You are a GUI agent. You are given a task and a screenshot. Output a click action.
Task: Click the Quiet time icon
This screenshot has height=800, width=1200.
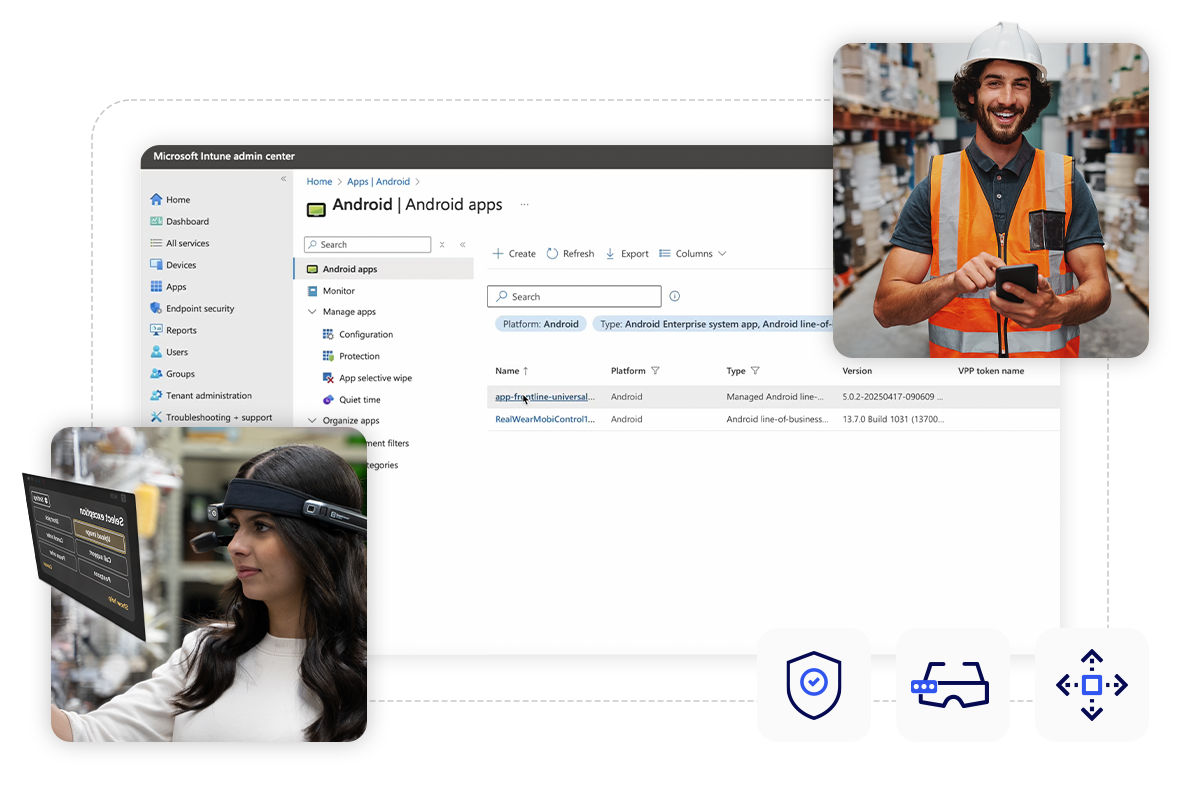[x=328, y=399]
